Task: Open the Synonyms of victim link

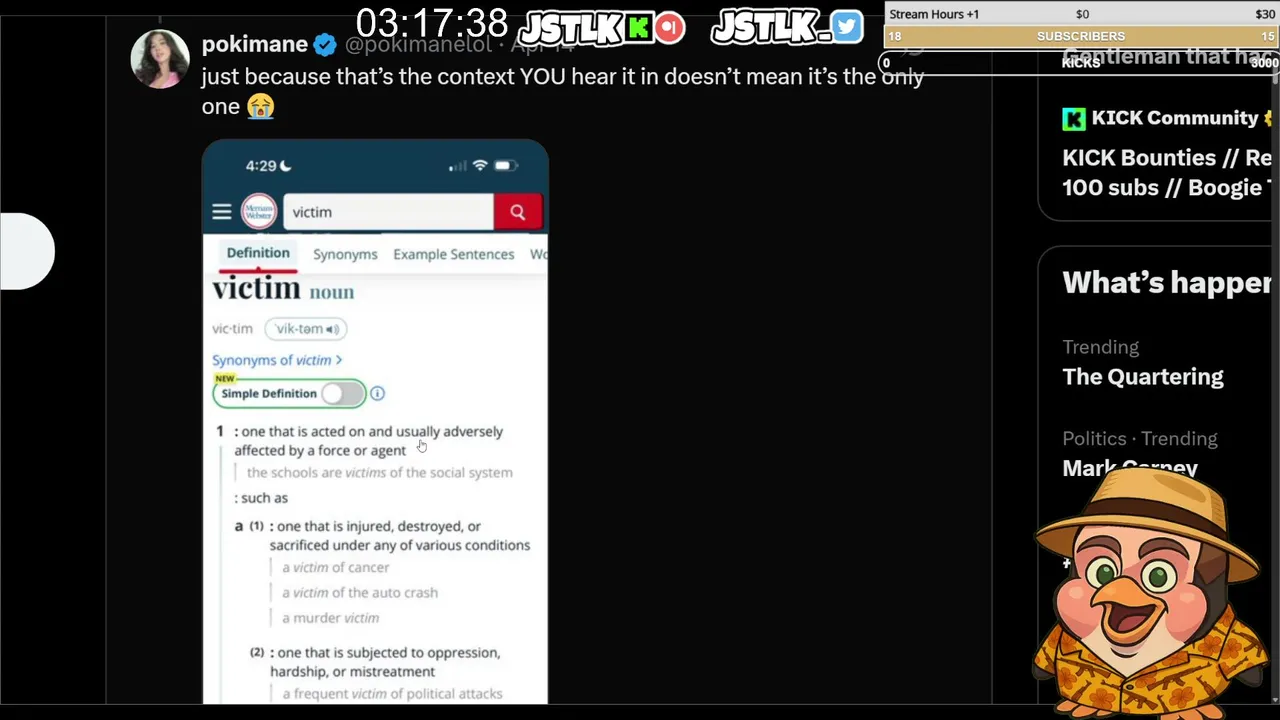Action: tap(276, 360)
